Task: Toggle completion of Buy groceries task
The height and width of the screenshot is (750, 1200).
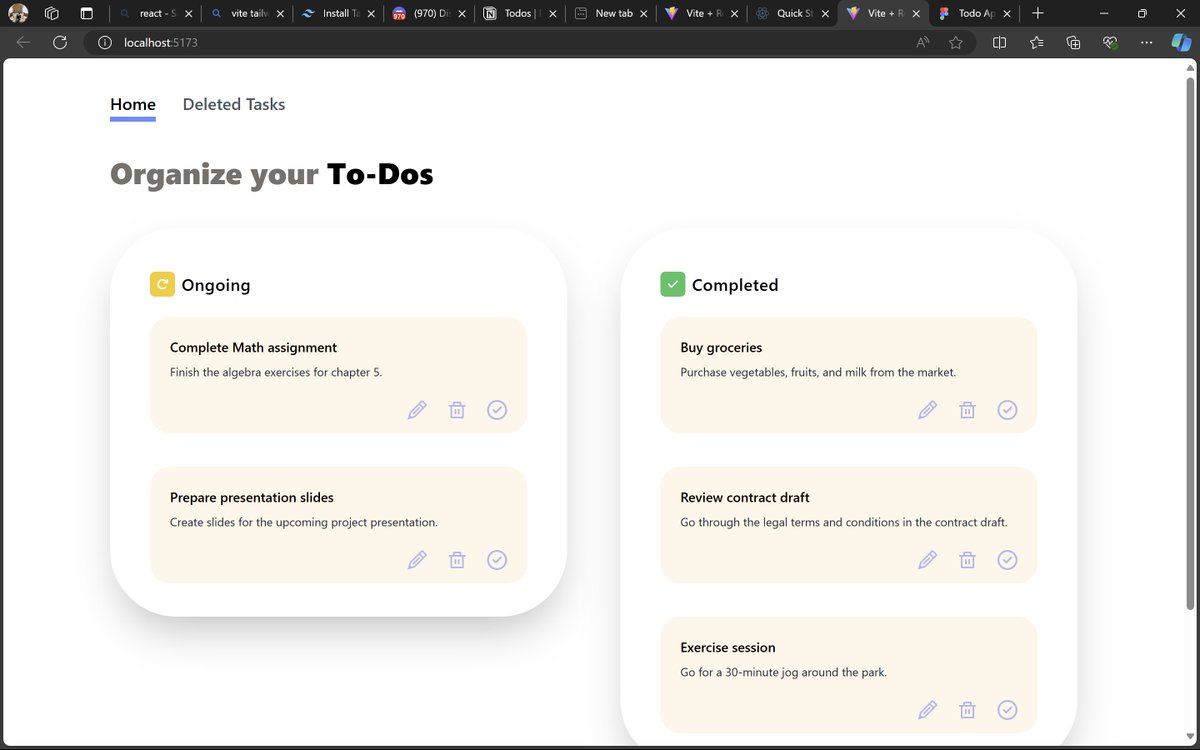Action: 1007,410
